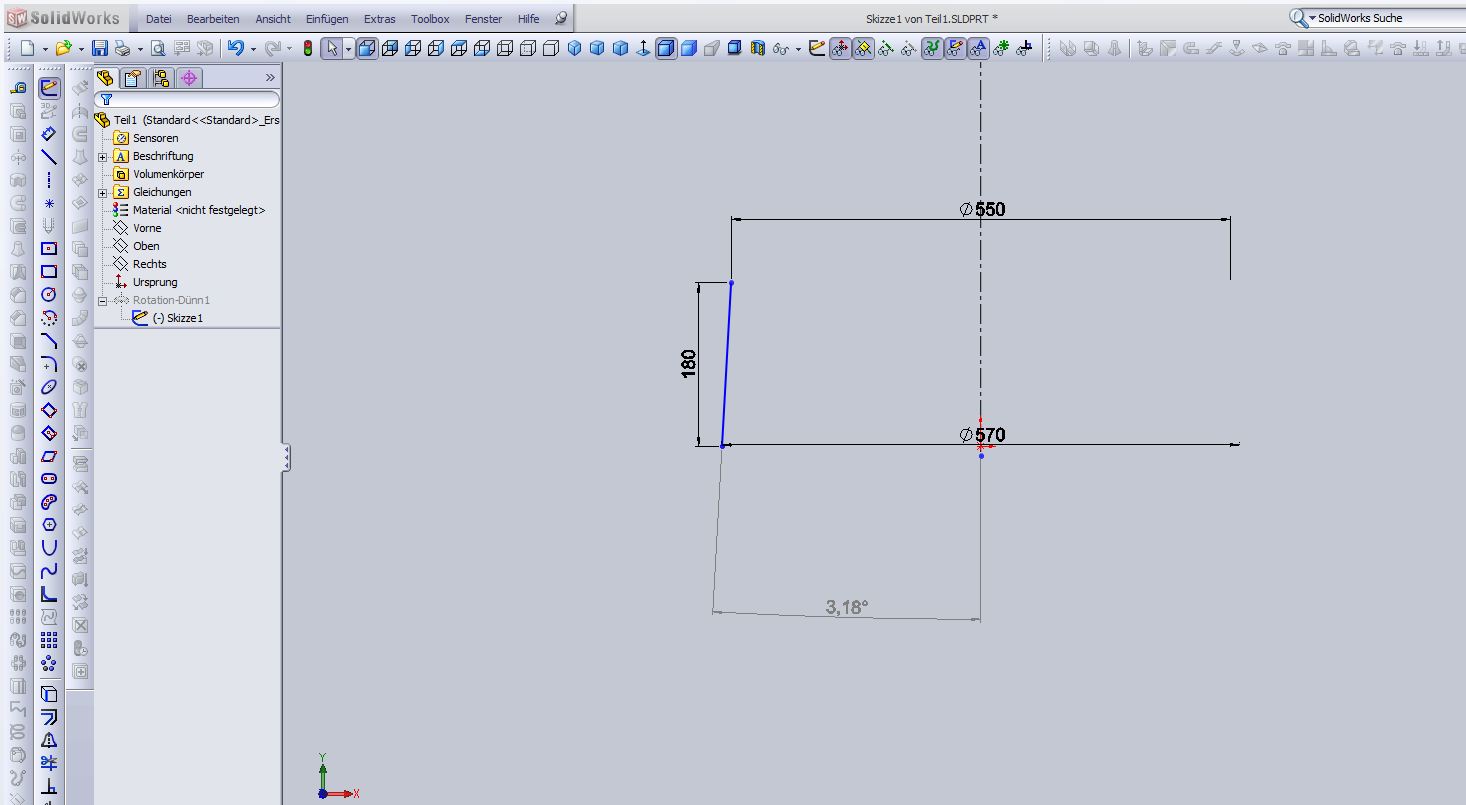Open the Datei menu

click(159, 19)
